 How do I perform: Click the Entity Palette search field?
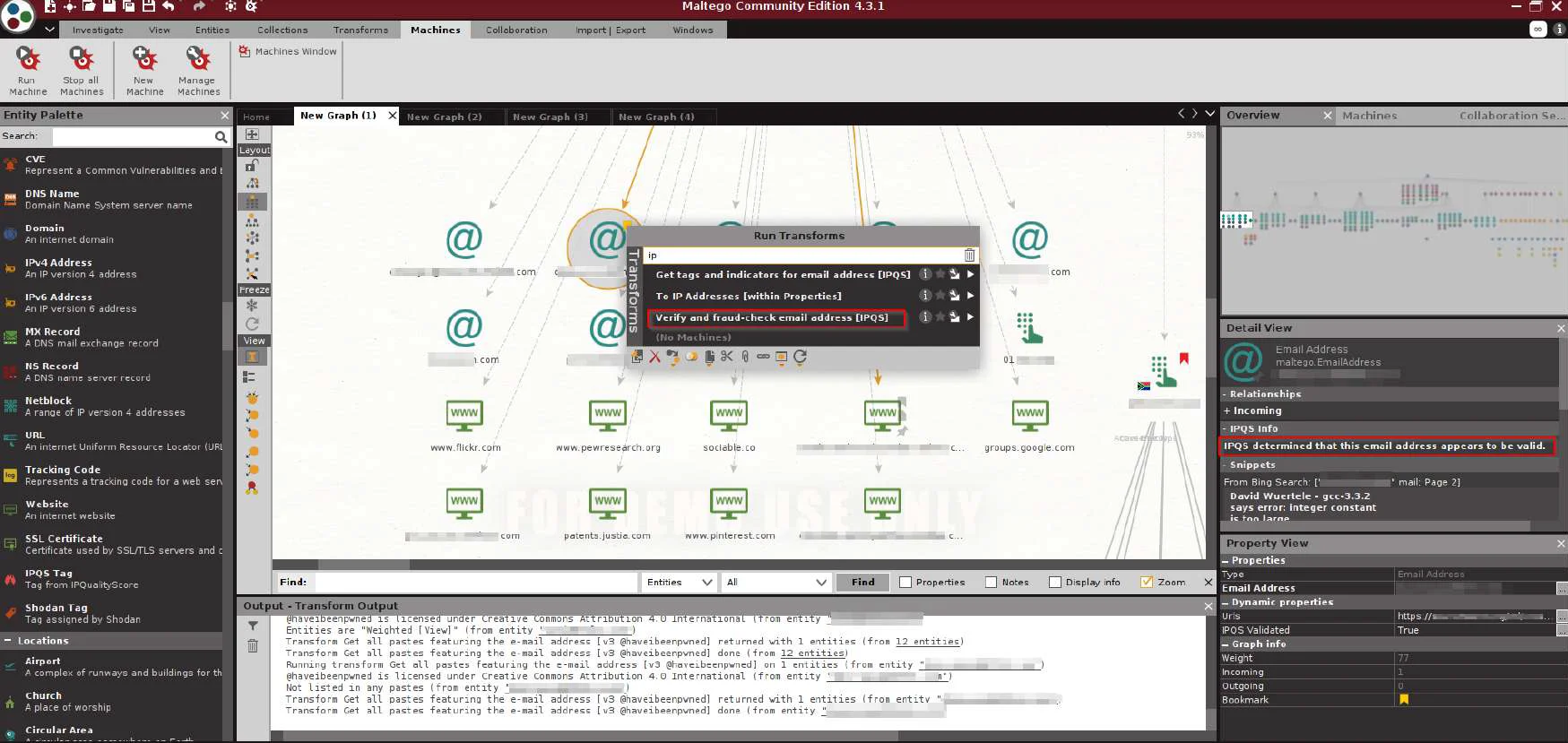click(x=134, y=137)
